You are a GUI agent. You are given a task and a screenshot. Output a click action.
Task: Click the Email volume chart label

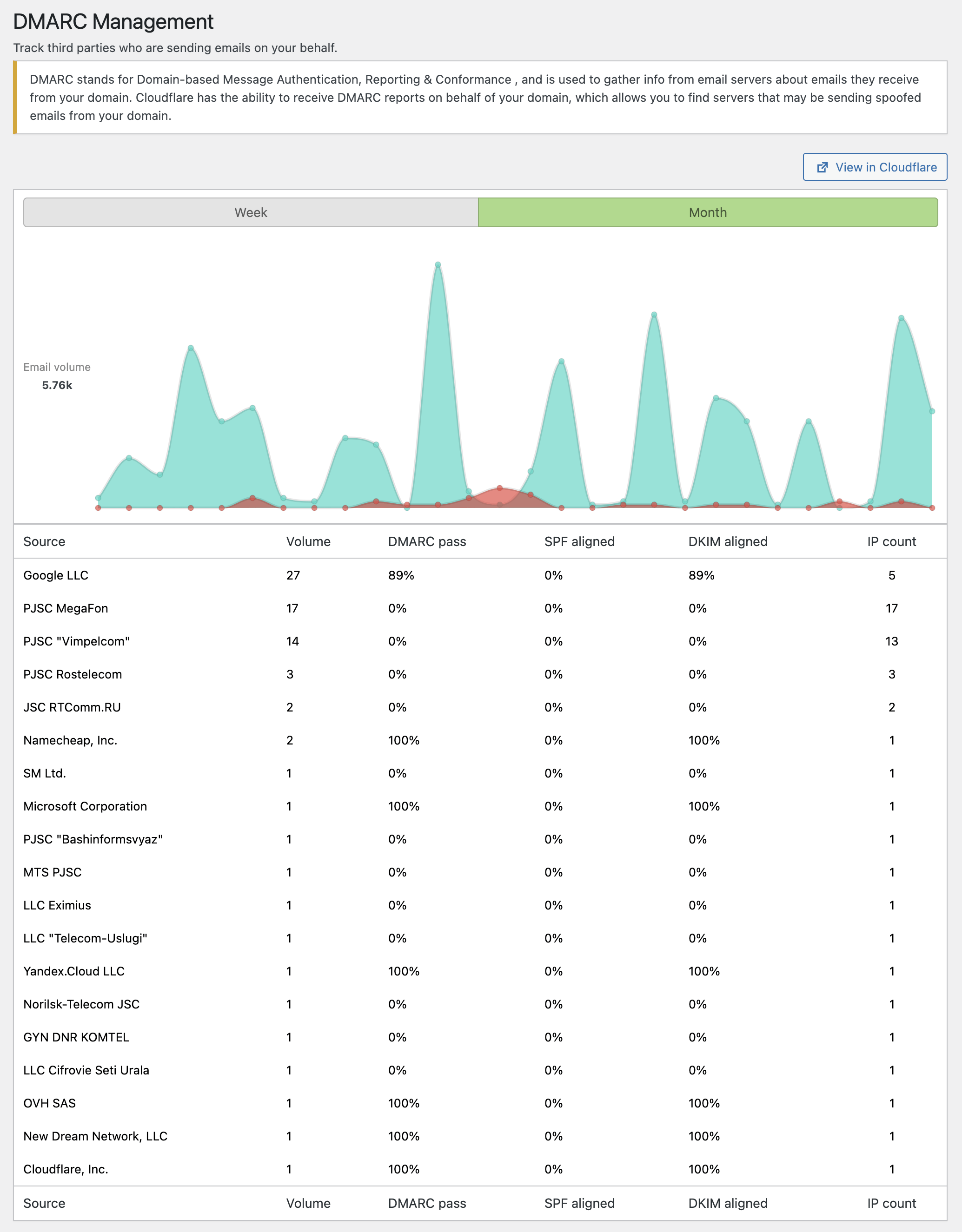[57, 367]
